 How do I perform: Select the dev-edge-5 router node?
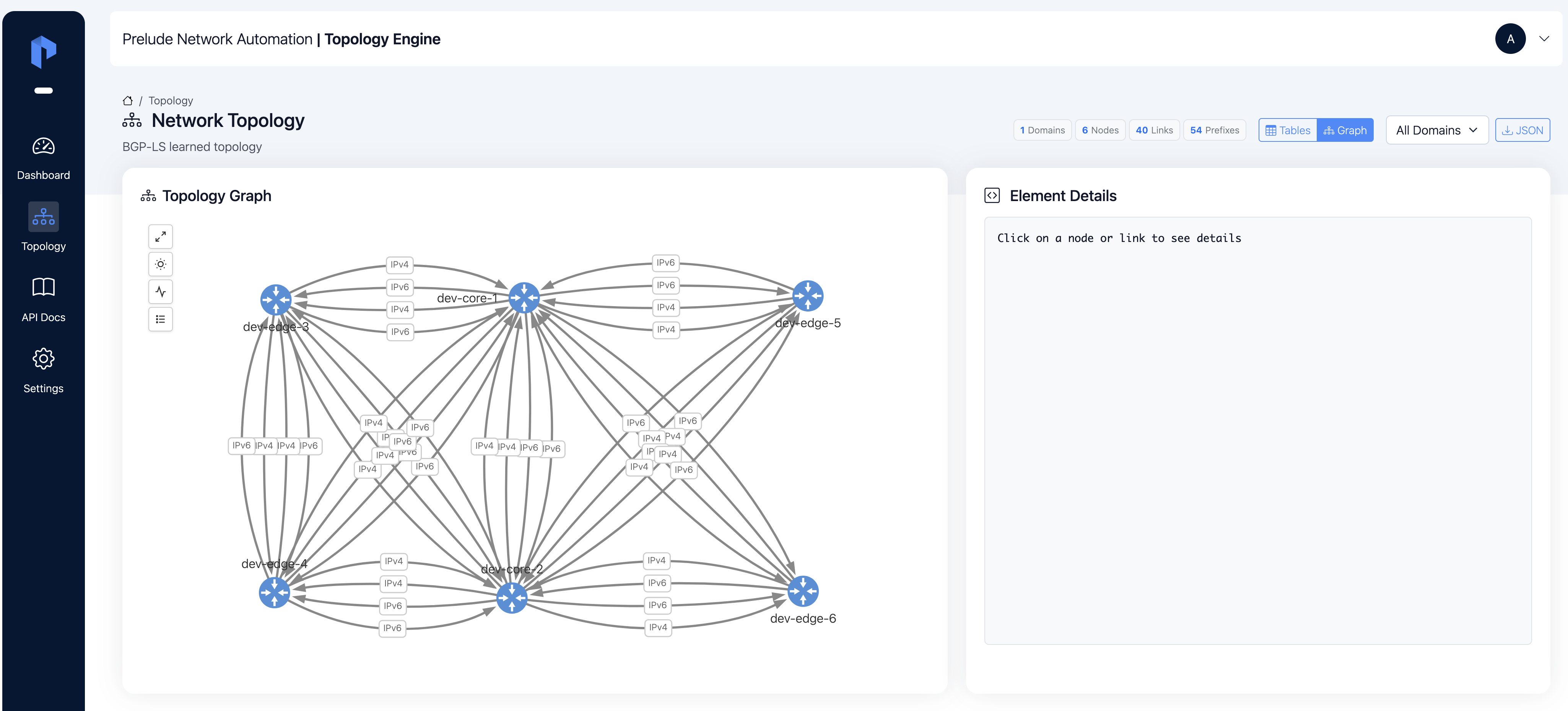808,295
